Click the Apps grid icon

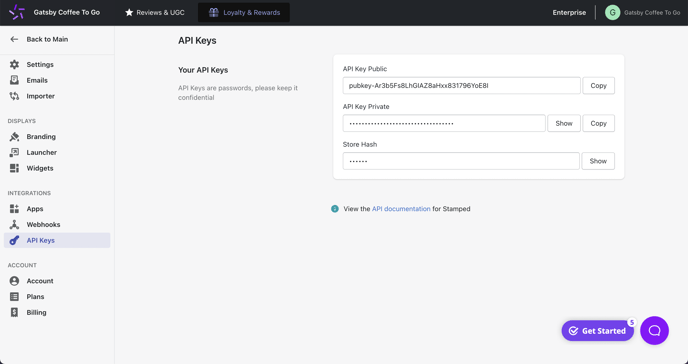(x=14, y=209)
